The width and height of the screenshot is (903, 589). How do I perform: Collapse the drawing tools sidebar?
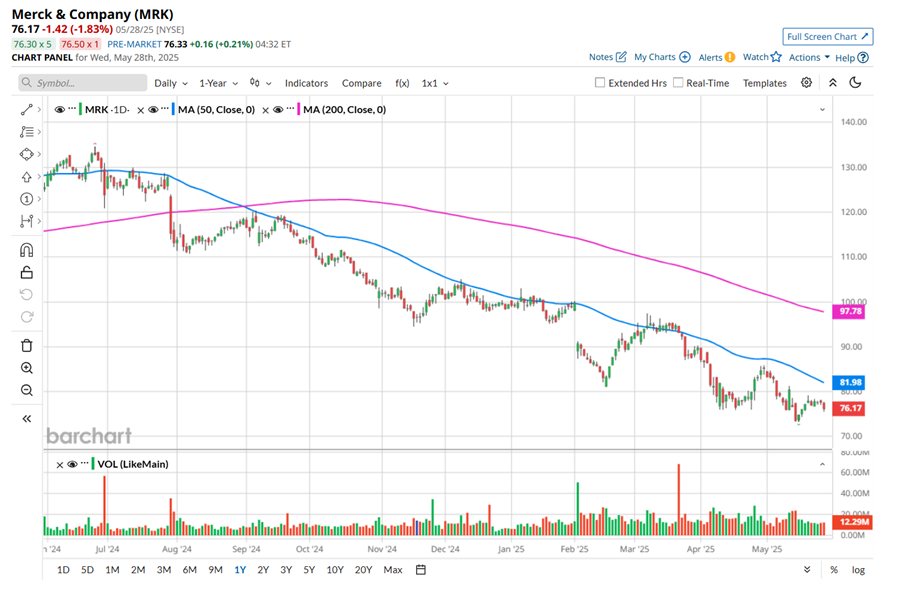(26, 419)
